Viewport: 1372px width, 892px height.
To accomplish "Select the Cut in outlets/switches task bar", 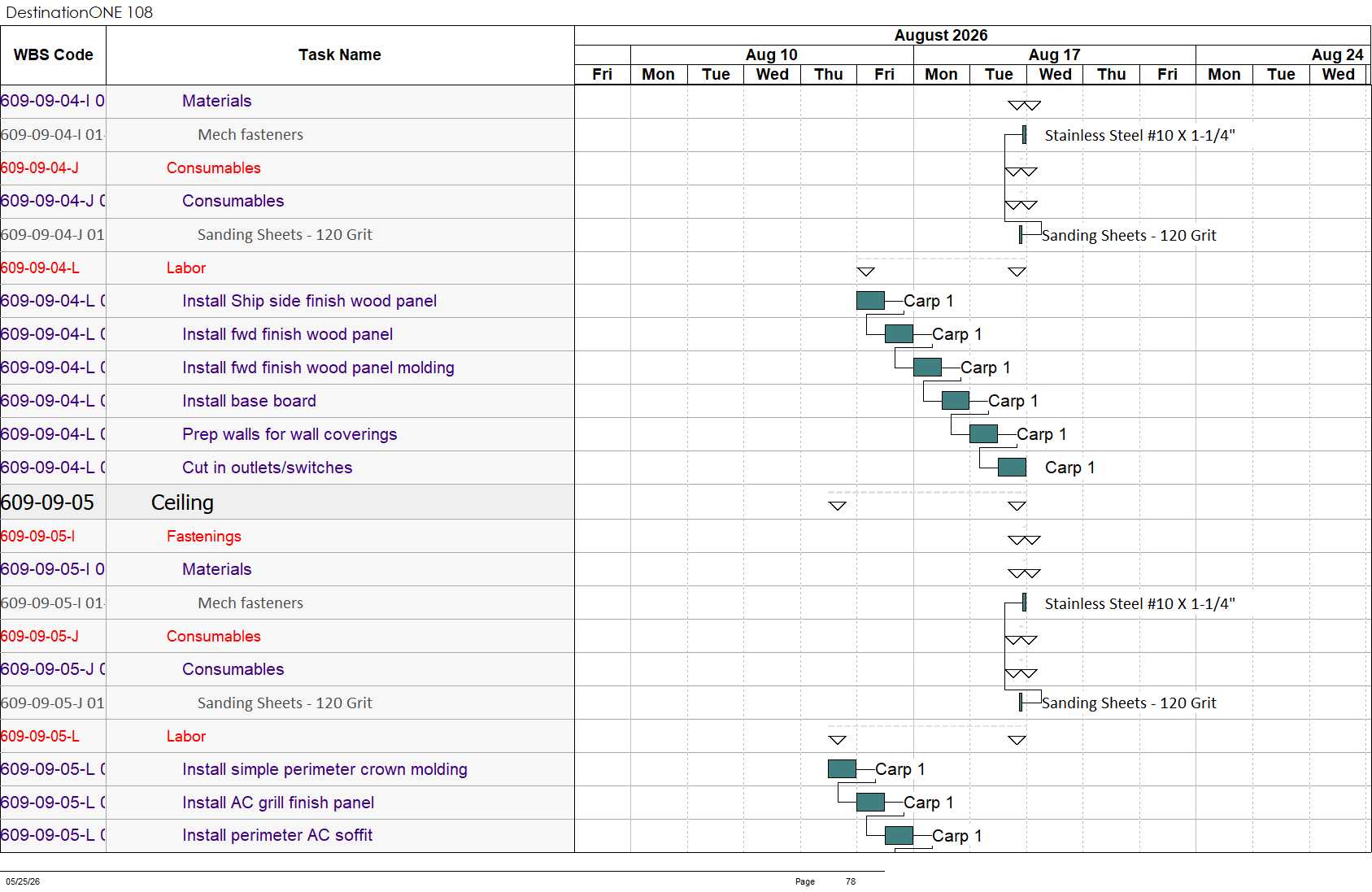I will point(1012,468).
